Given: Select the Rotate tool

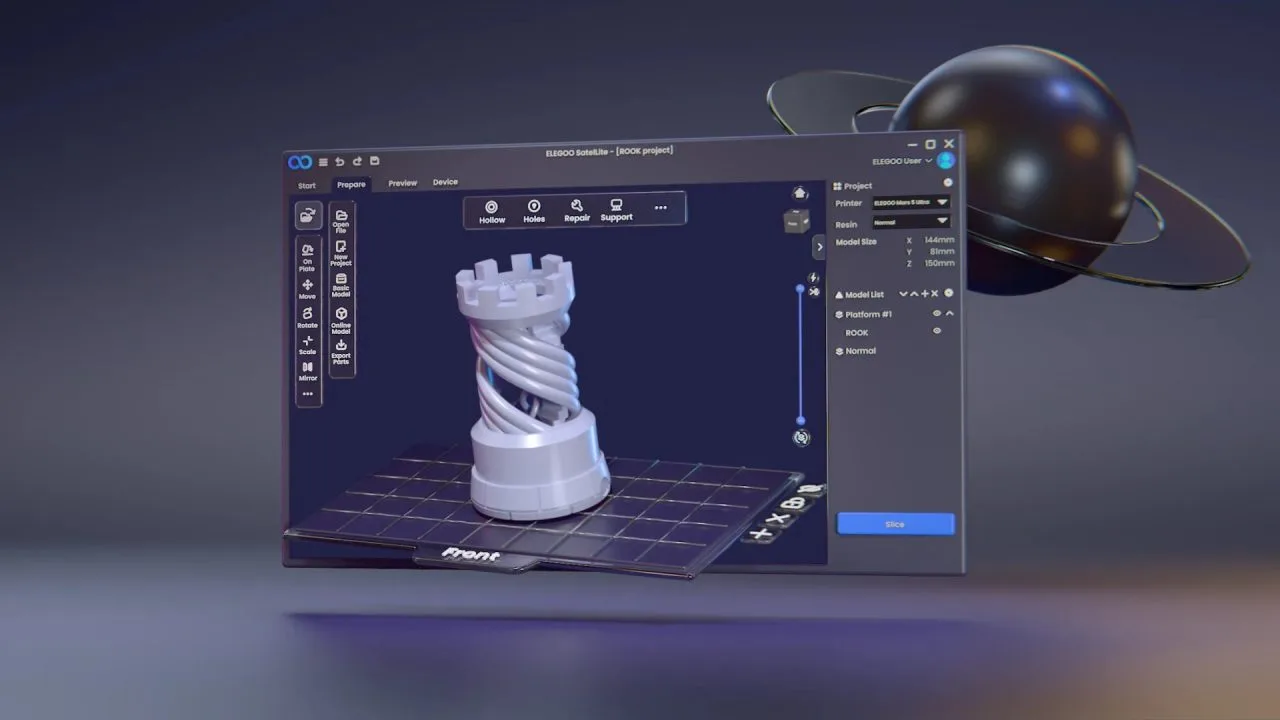Looking at the screenshot, I should [x=307, y=318].
